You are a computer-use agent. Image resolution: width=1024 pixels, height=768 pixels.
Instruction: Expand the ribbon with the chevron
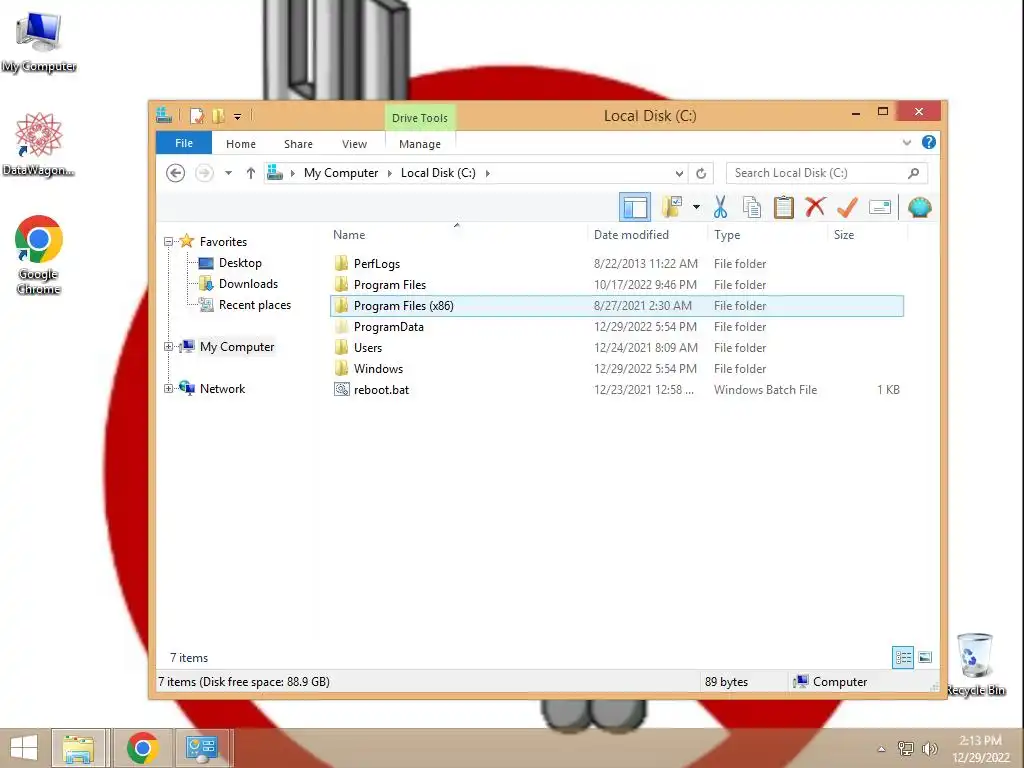(x=906, y=142)
